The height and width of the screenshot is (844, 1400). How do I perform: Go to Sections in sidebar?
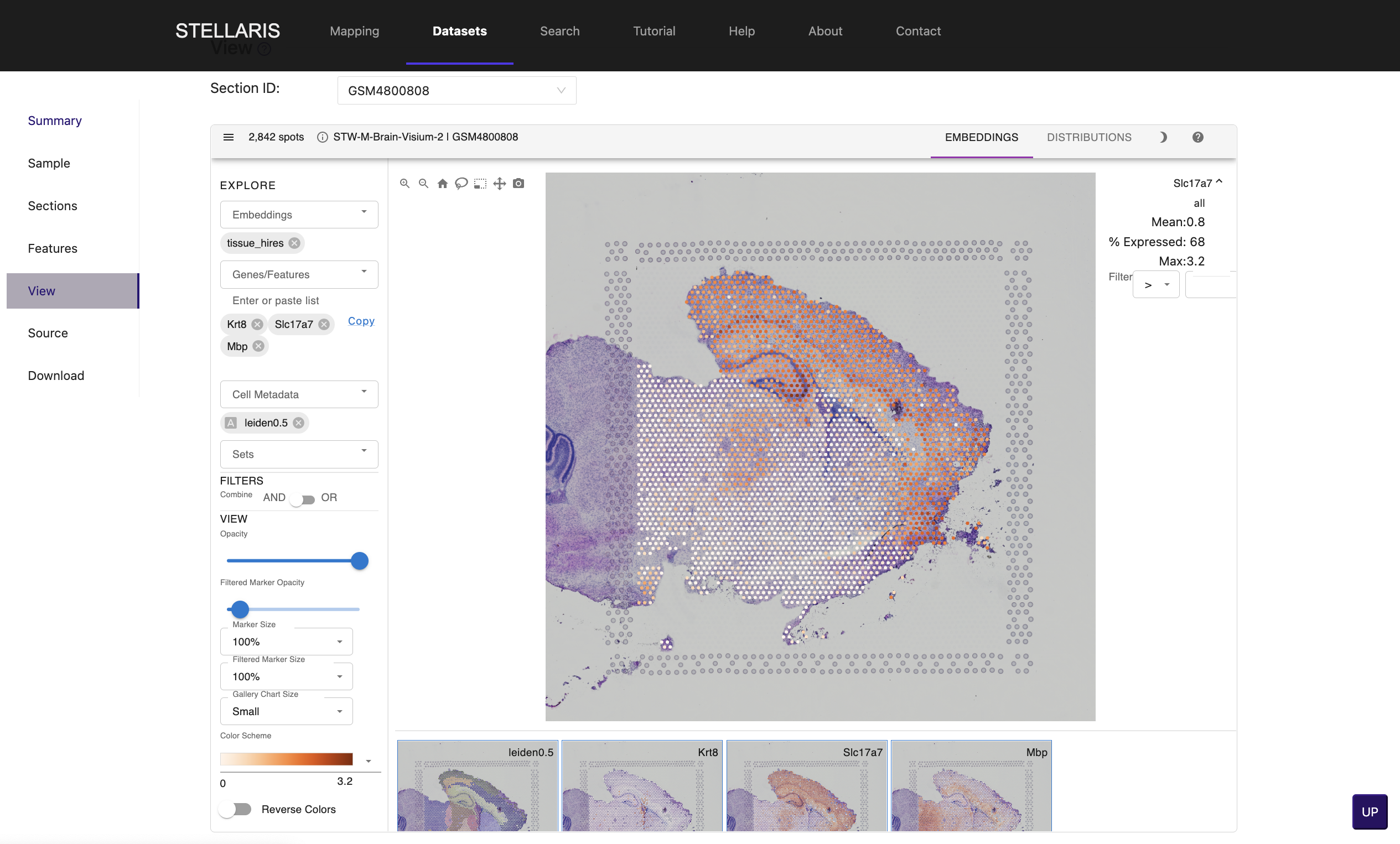(x=52, y=206)
